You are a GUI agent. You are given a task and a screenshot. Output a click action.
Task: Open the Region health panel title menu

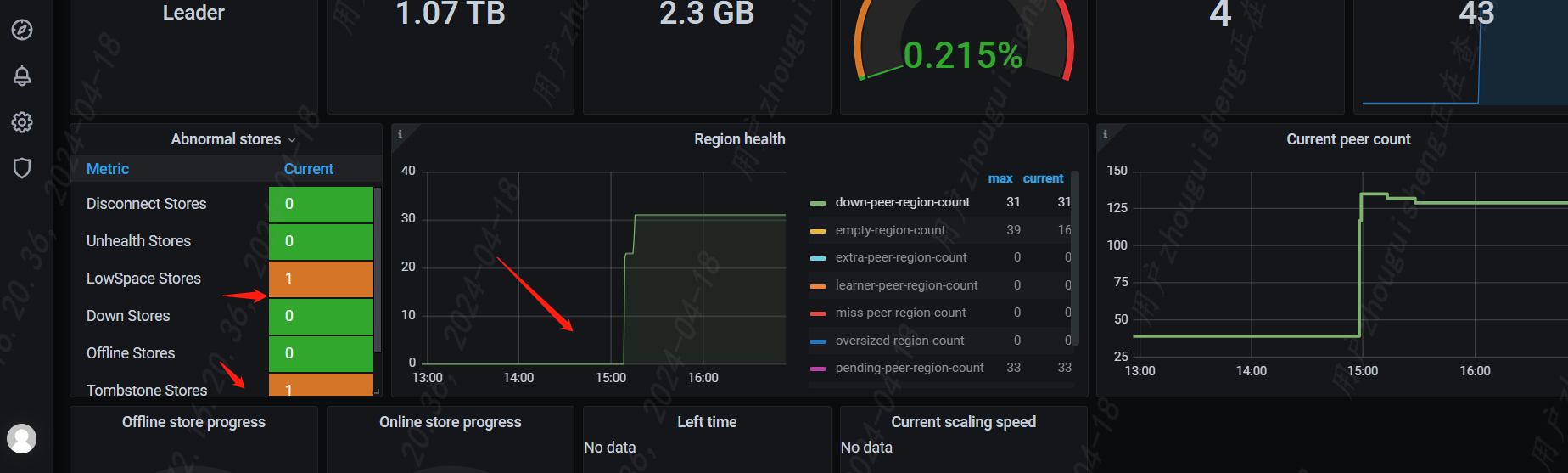pyautogui.click(x=739, y=139)
